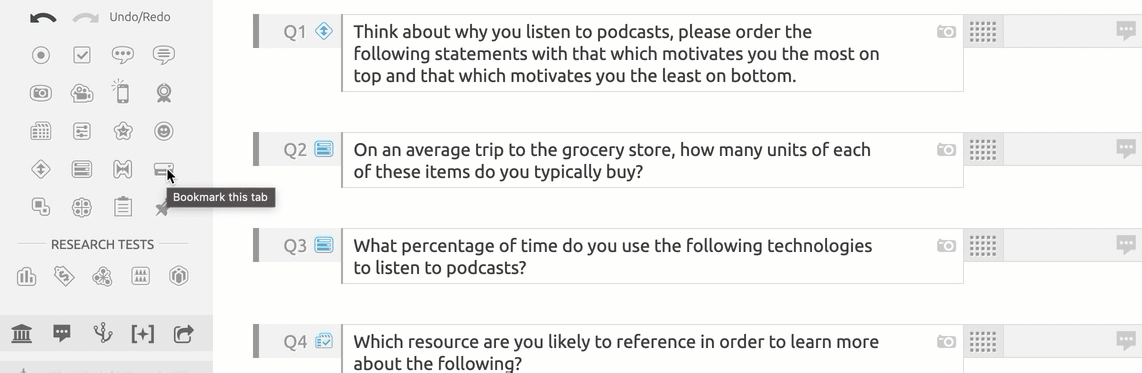Open the bar chart research test

point(26,276)
